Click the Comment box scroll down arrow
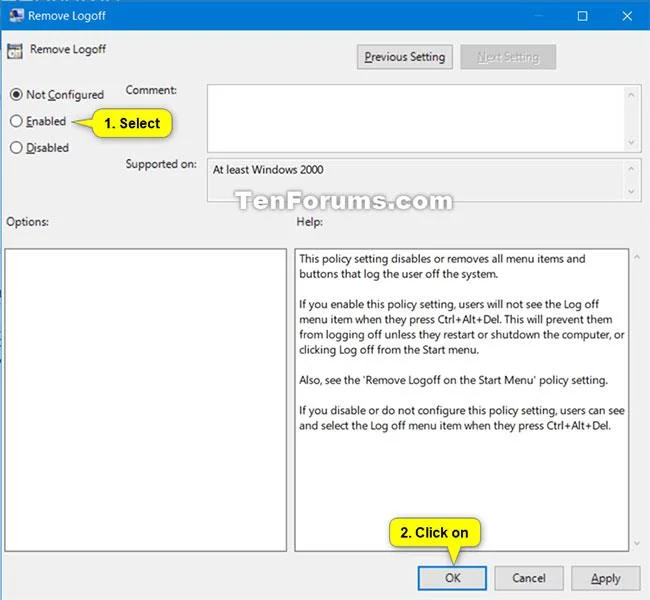650x600 pixels. click(x=631, y=142)
